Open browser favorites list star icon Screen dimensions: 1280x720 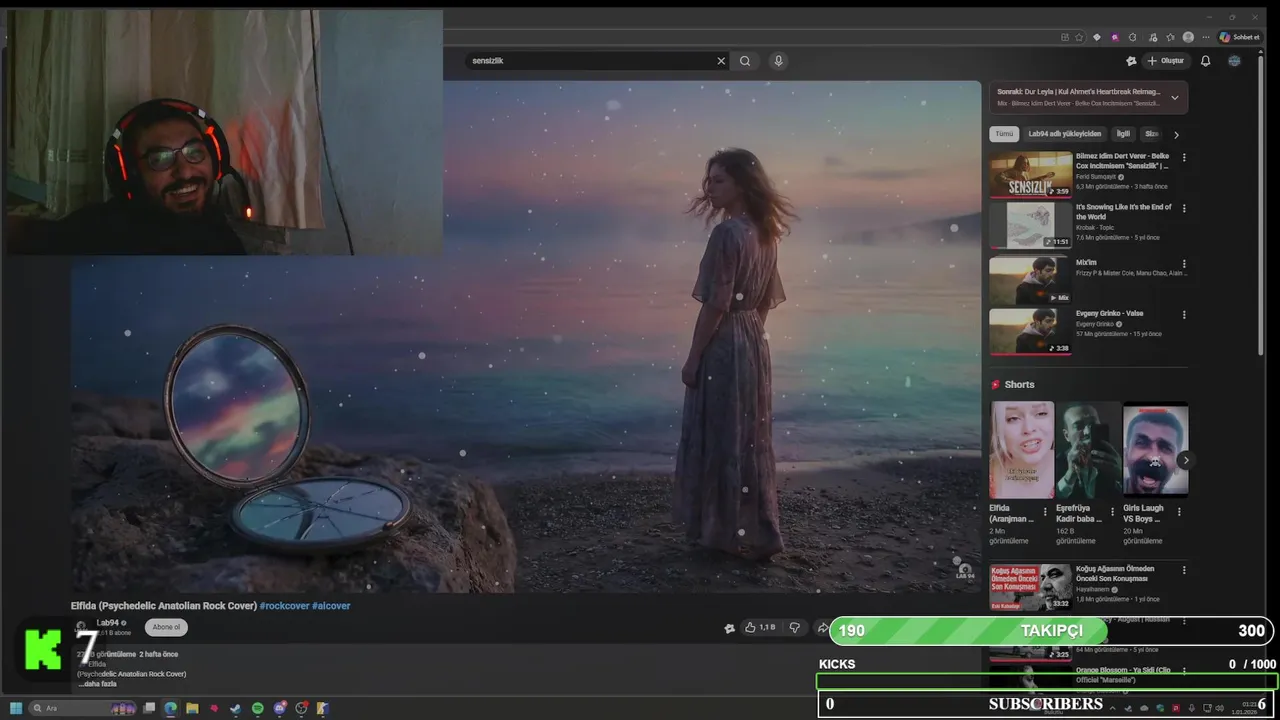point(1170,37)
